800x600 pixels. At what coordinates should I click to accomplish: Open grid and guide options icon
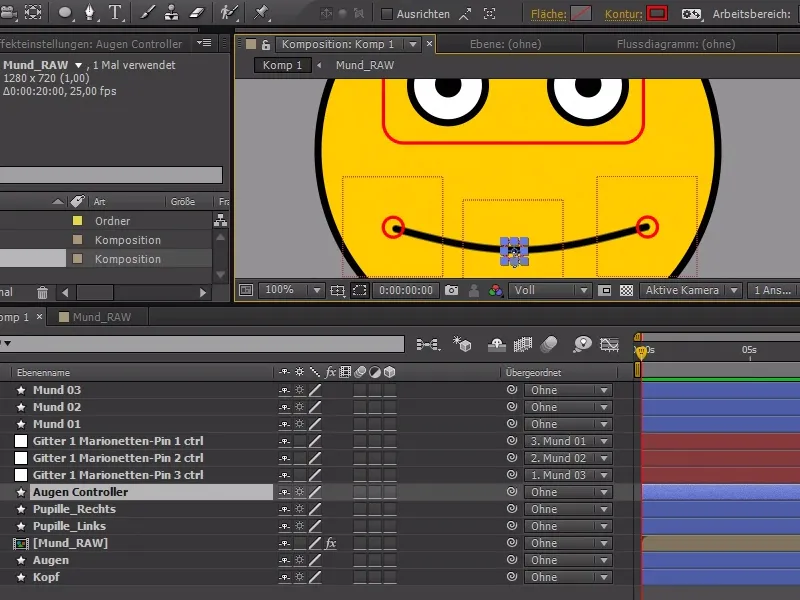337,290
